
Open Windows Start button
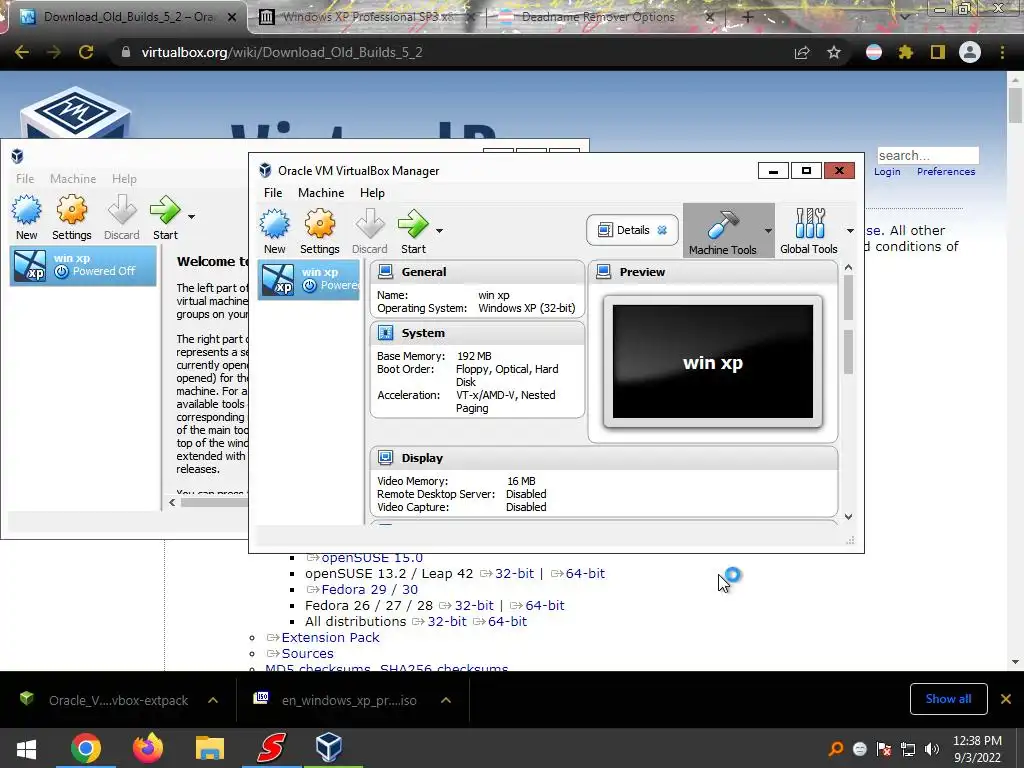26,748
